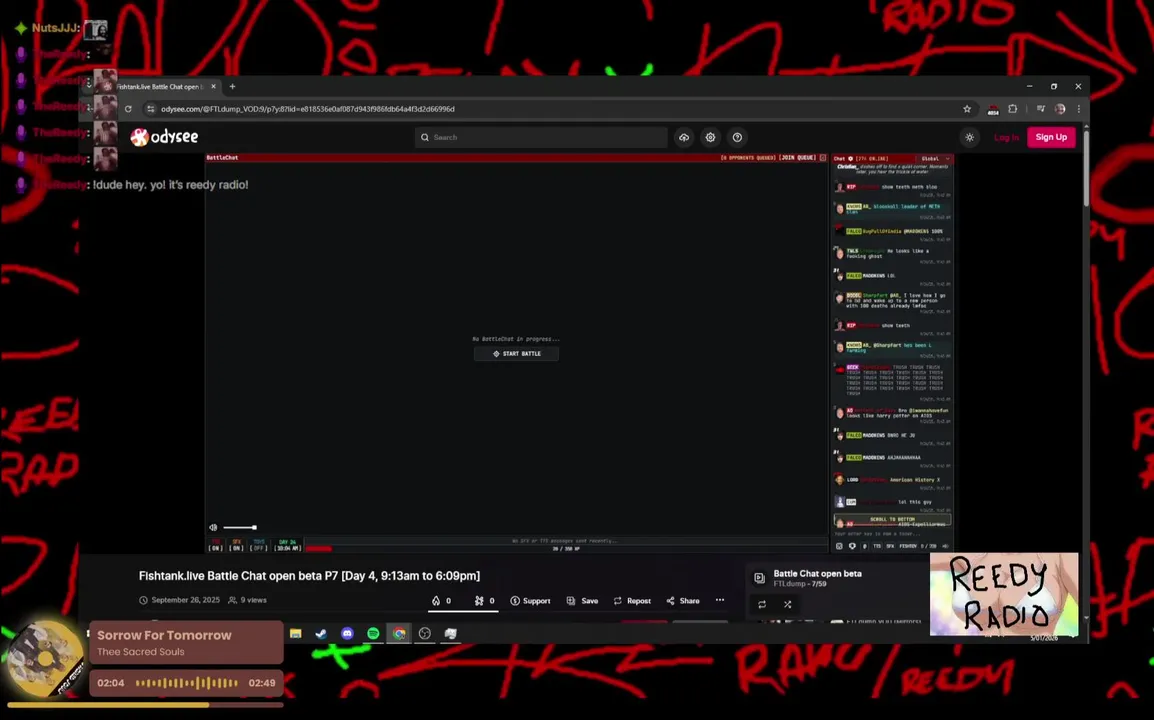Adjust the video volume slider

(240, 527)
